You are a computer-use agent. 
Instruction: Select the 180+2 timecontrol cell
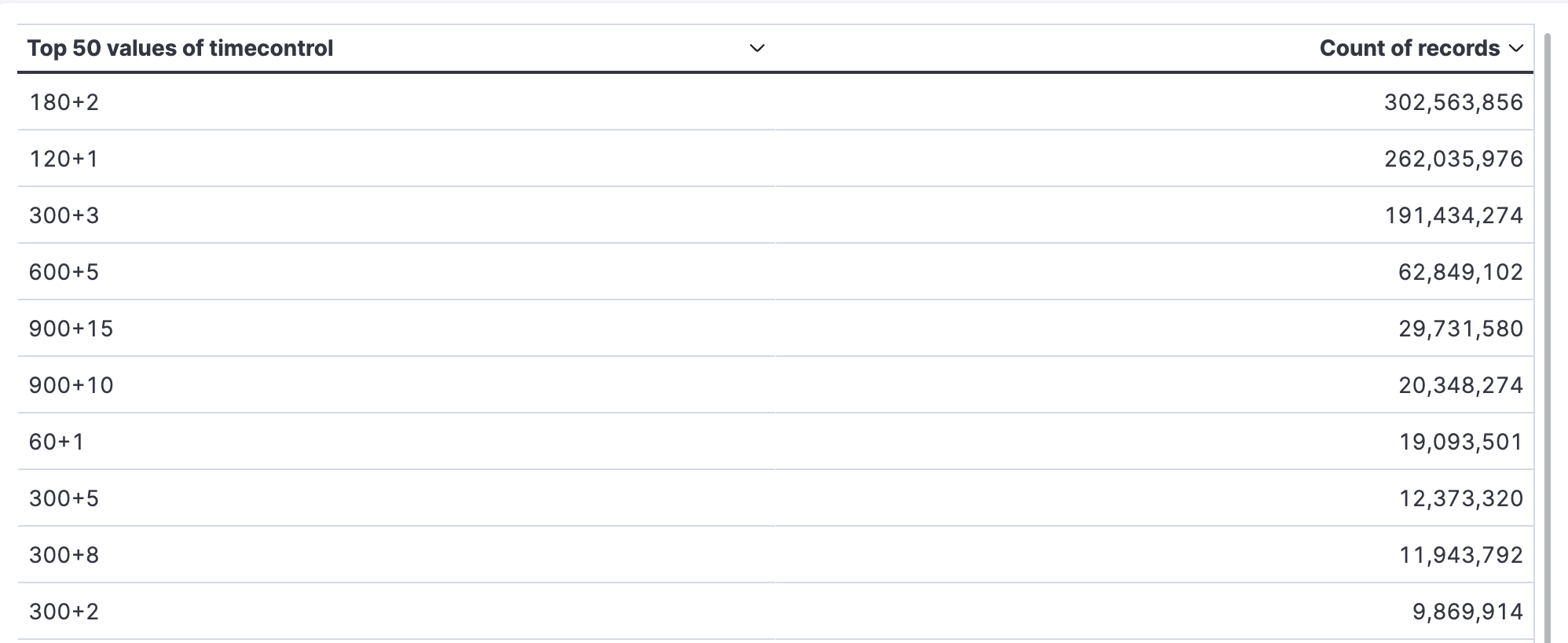tap(396, 102)
